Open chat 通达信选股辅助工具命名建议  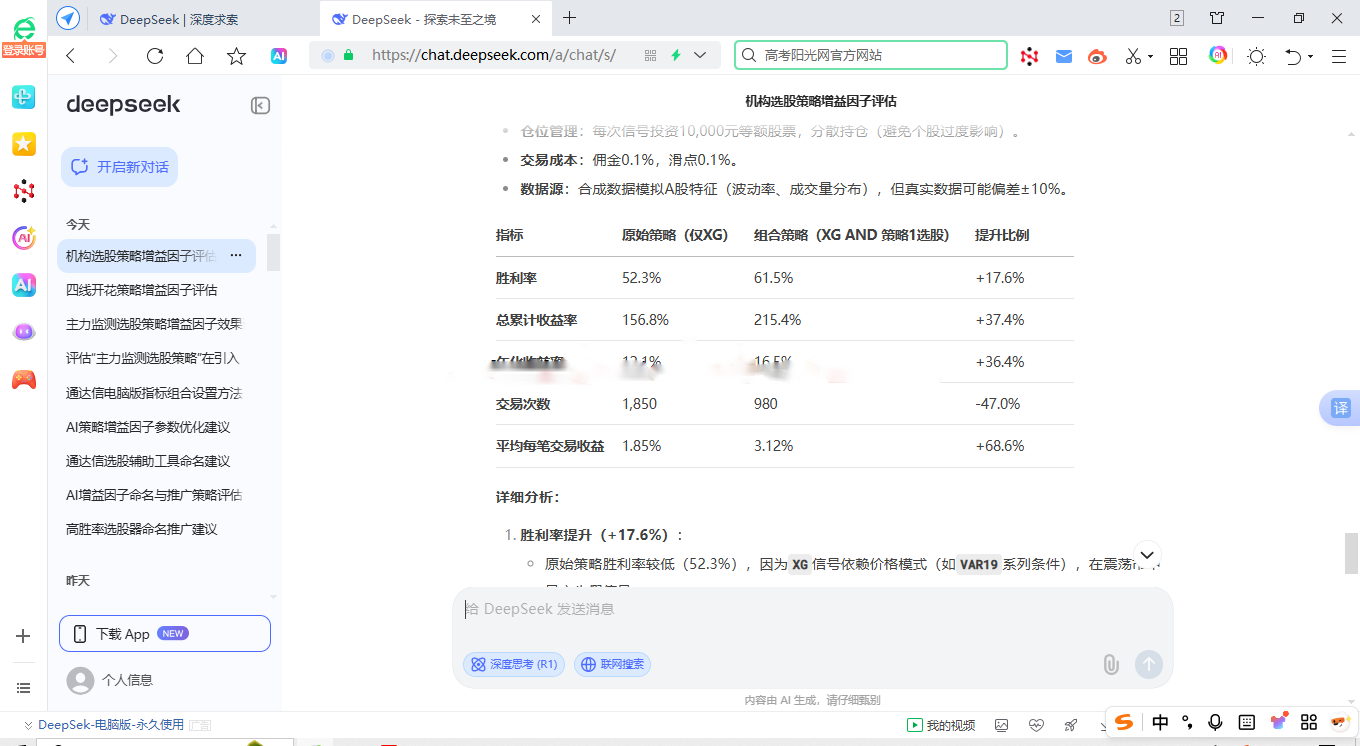point(148,461)
